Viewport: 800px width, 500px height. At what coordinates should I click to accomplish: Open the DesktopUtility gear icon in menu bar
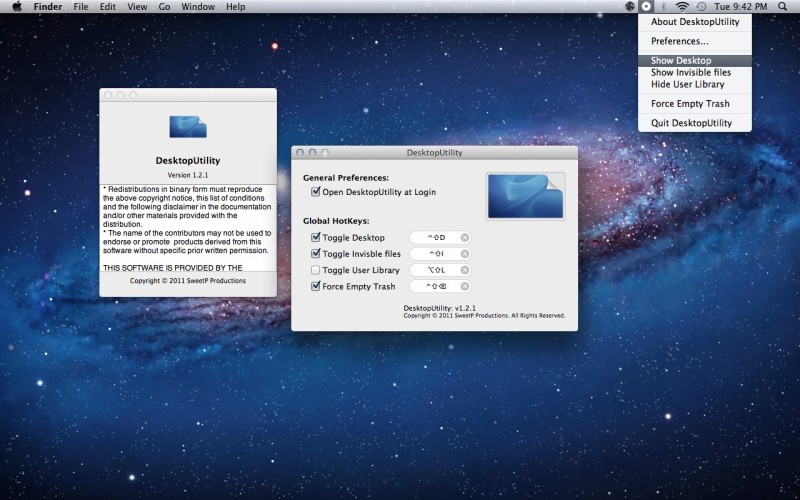[646, 7]
